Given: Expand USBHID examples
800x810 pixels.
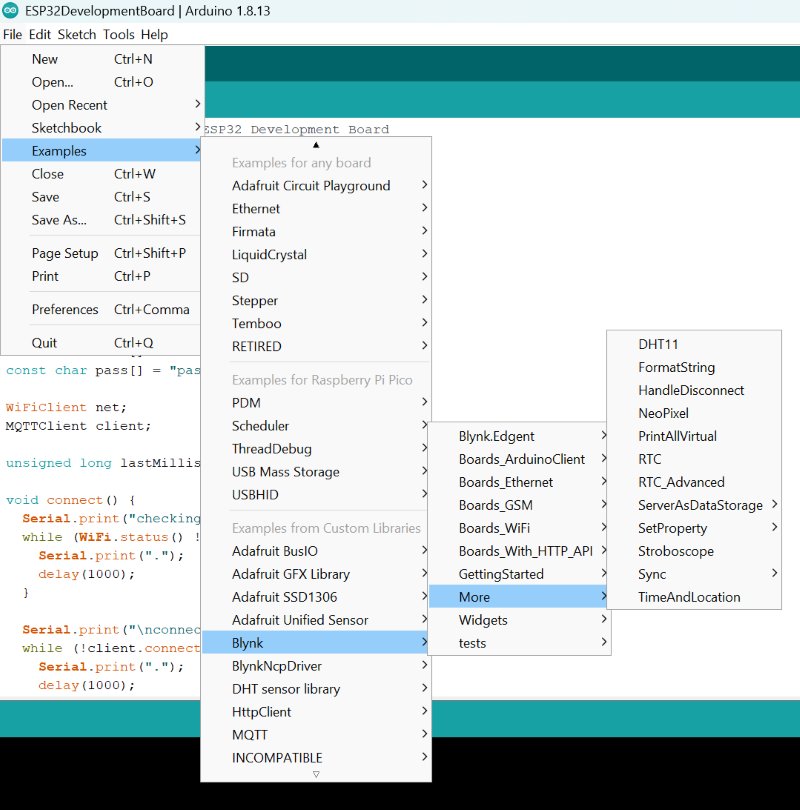Looking at the screenshot, I should pyautogui.click(x=316, y=494).
